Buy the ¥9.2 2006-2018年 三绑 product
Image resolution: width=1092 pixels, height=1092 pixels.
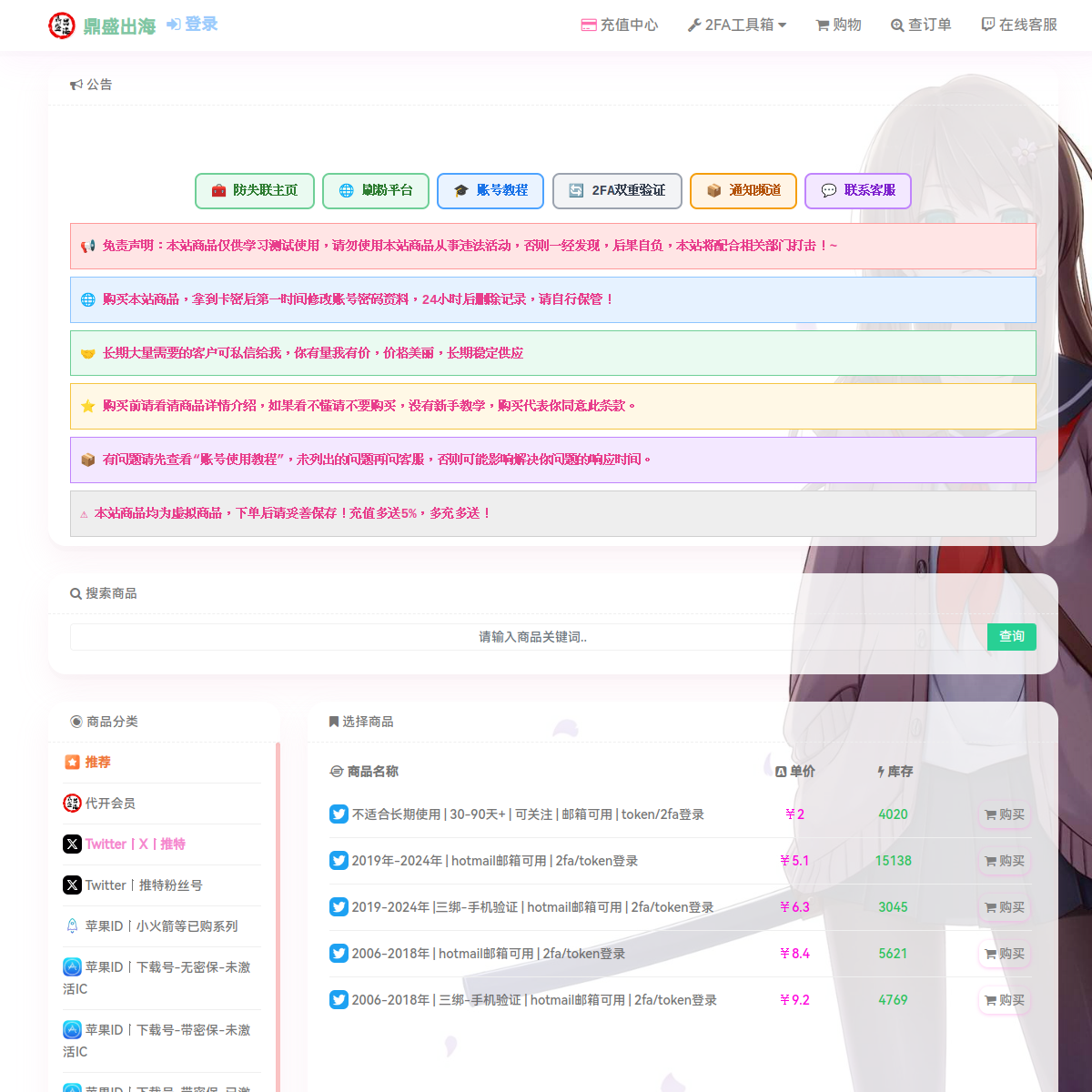point(1005,1001)
